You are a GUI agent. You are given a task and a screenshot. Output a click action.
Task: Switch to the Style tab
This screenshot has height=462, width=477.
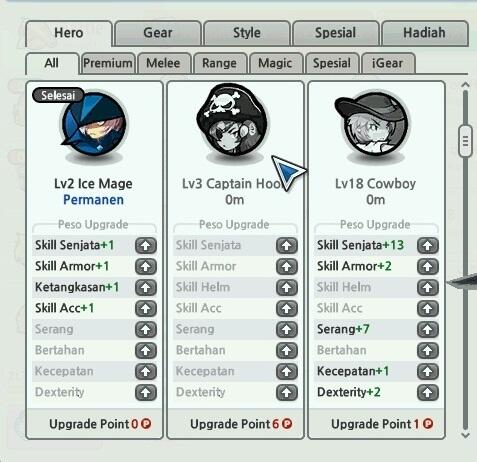click(x=247, y=33)
